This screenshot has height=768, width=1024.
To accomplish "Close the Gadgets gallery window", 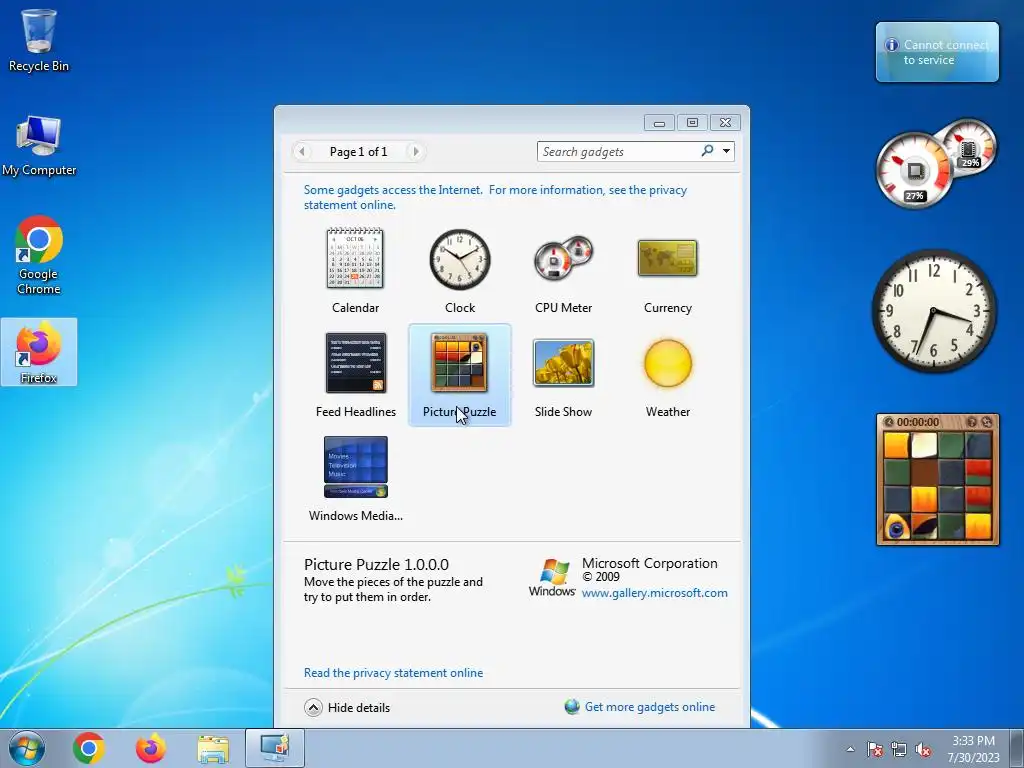I will pyautogui.click(x=725, y=123).
